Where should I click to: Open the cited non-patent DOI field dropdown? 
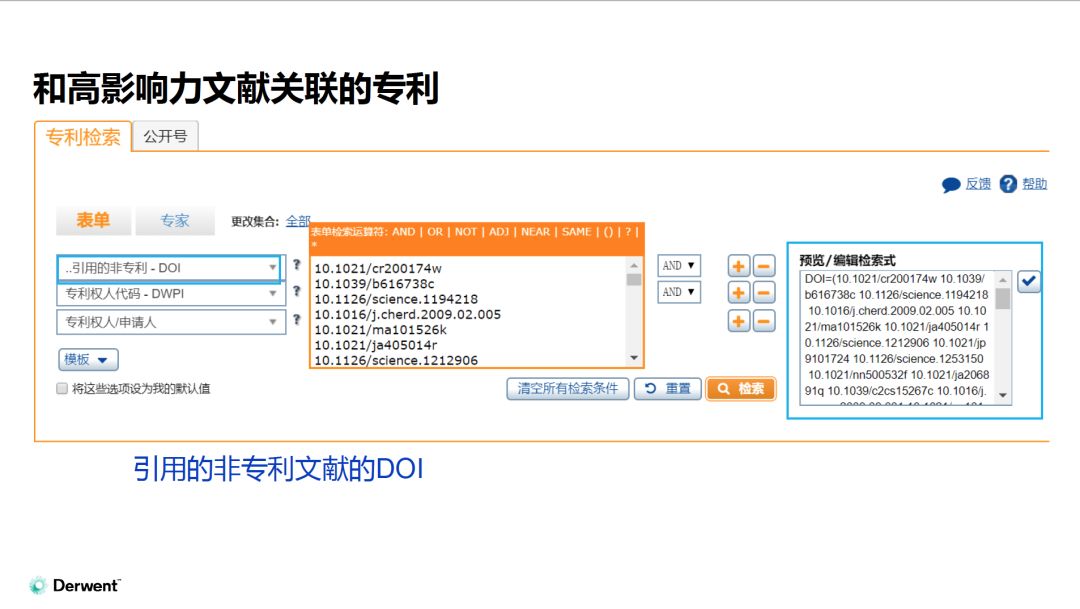click(169, 268)
